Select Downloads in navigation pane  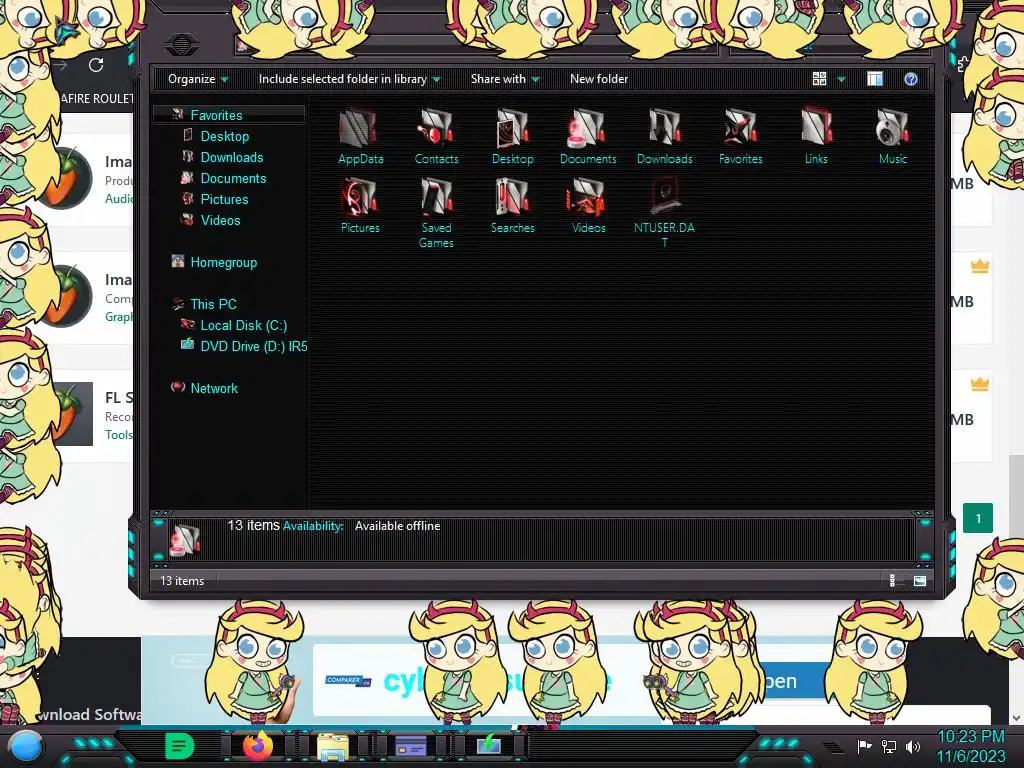tap(232, 157)
